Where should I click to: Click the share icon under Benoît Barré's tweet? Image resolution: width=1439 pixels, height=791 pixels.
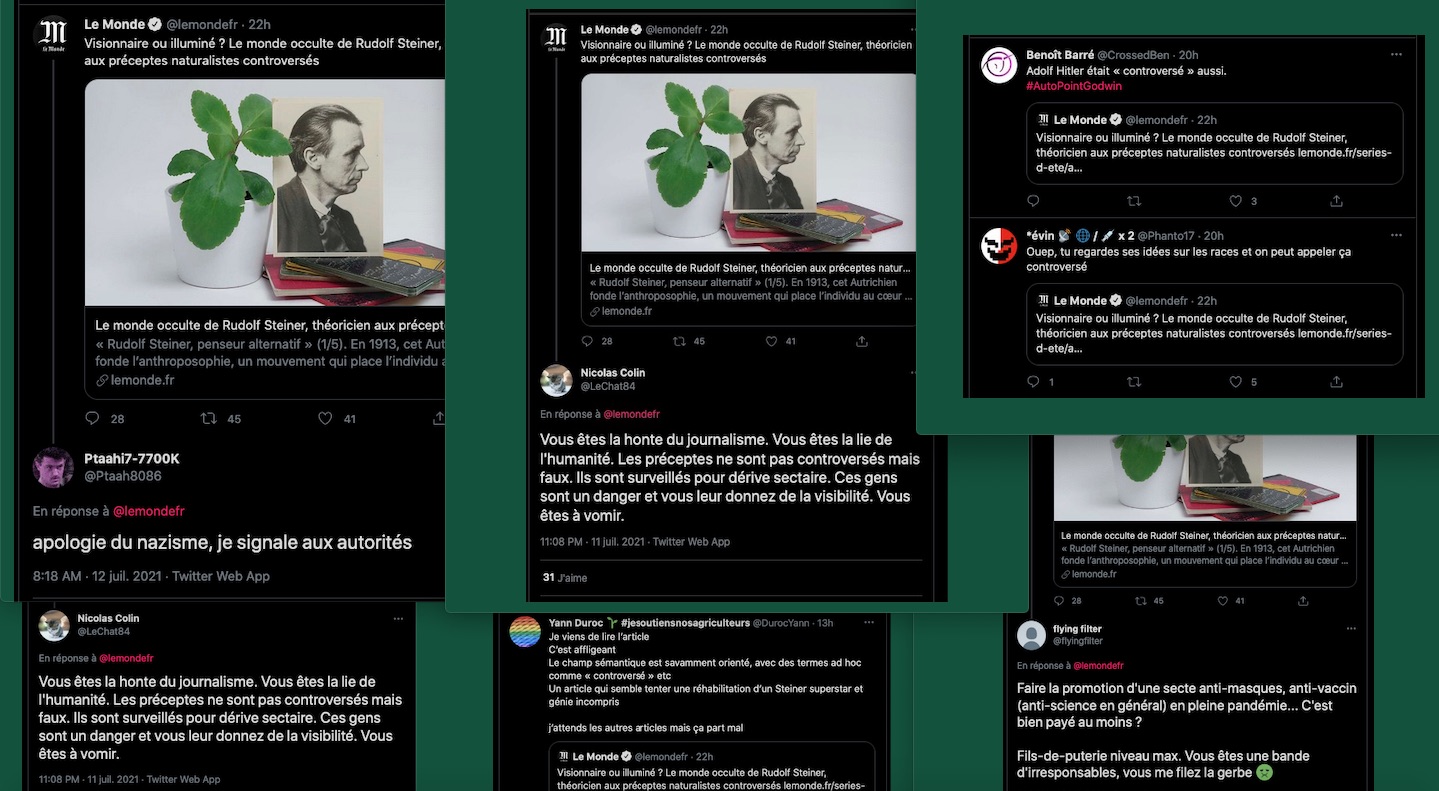click(1336, 201)
